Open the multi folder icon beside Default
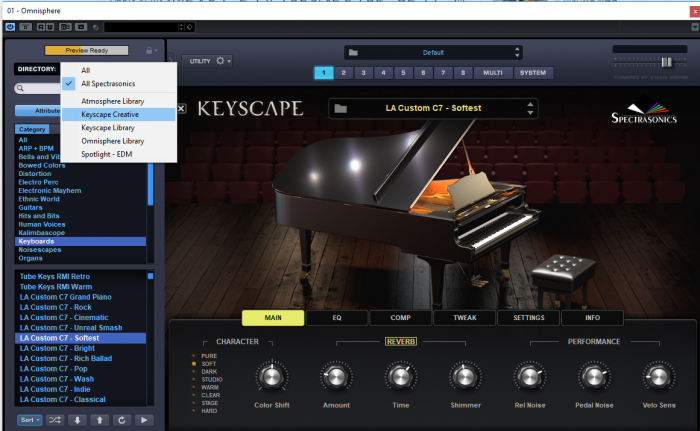Screen dimensions: 700x431 [x=353, y=53]
